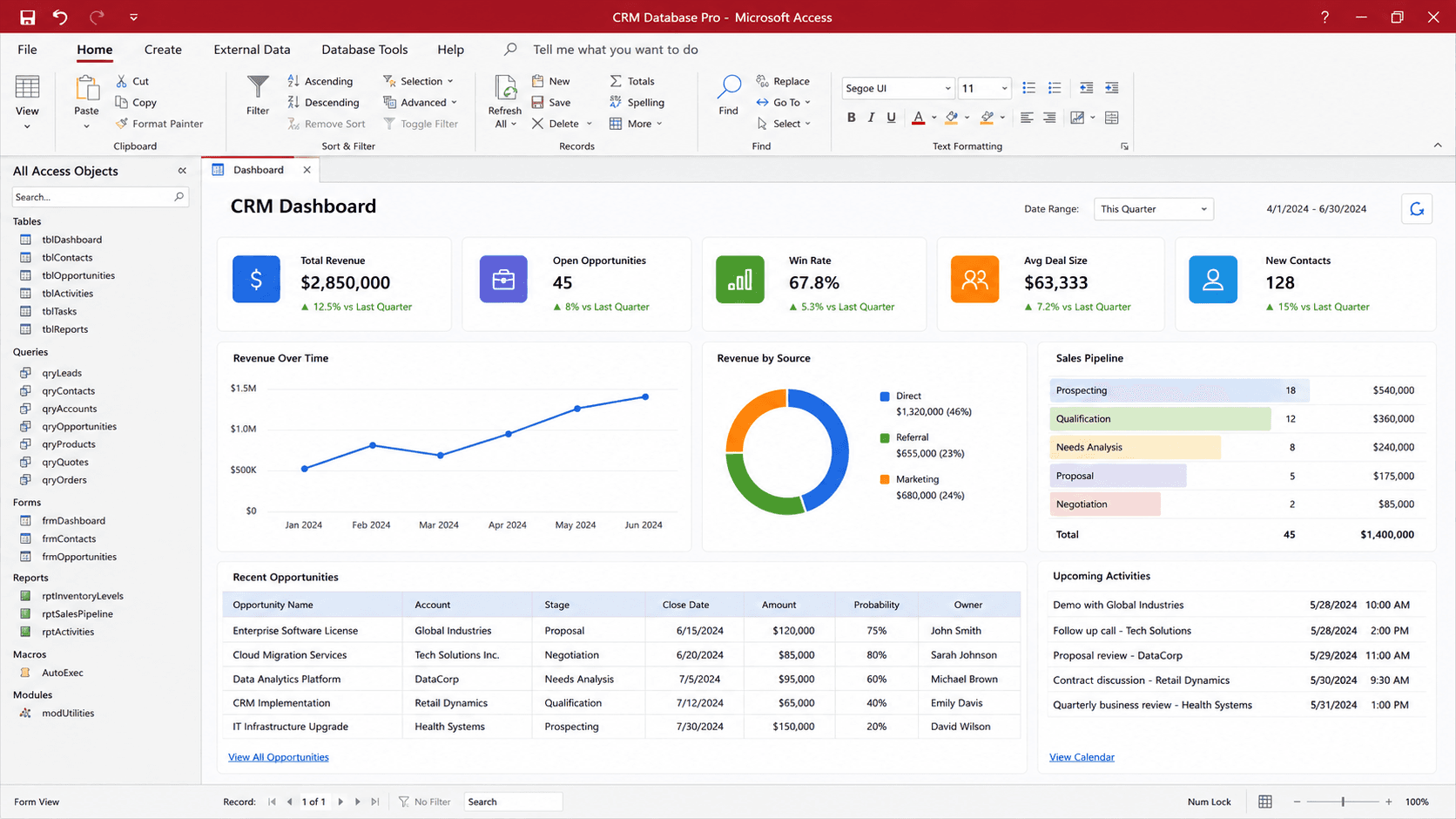Switch to the External Data tab

click(x=252, y=50)
